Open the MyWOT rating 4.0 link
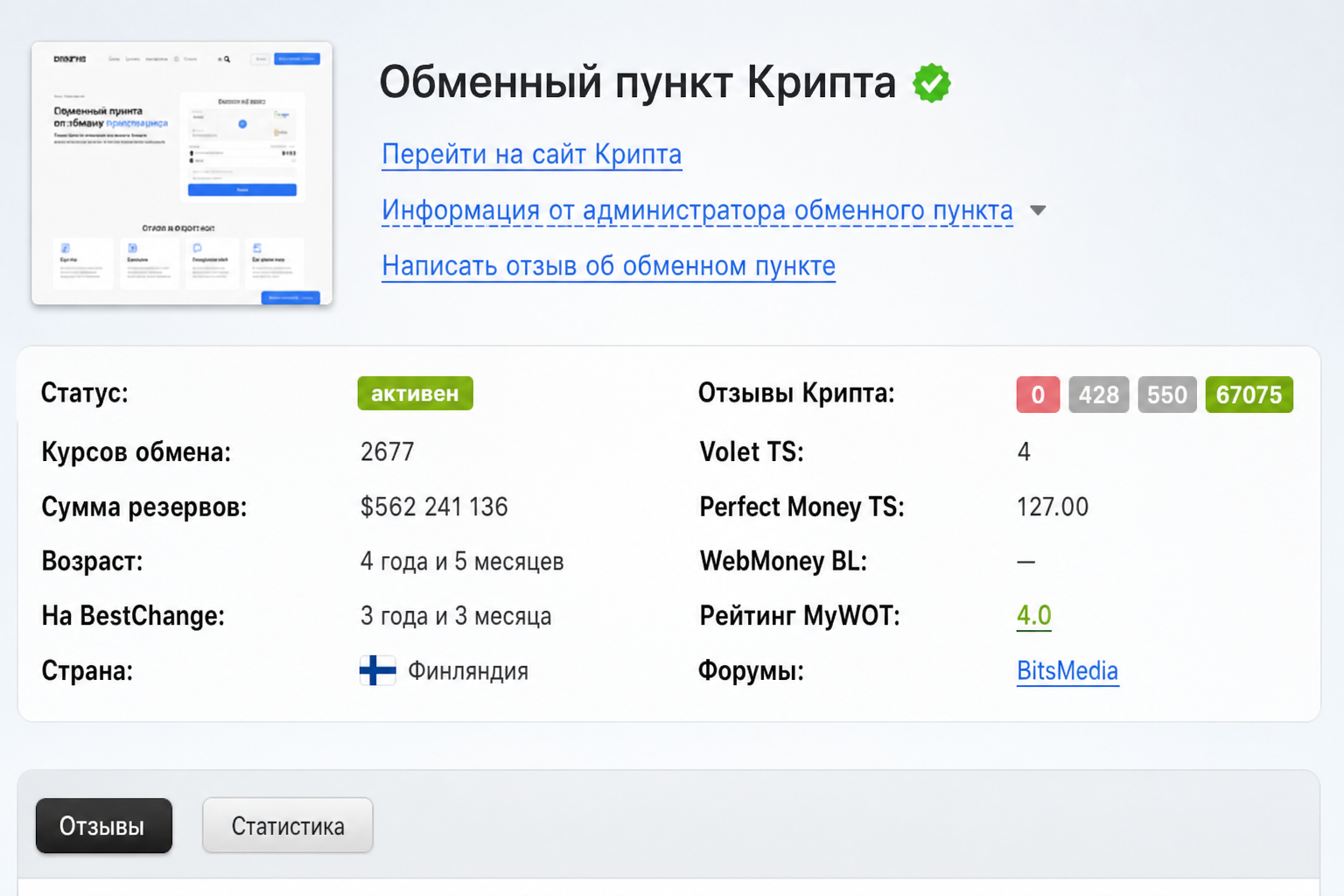This screenshot has width=1344, height=896. 1033,616
